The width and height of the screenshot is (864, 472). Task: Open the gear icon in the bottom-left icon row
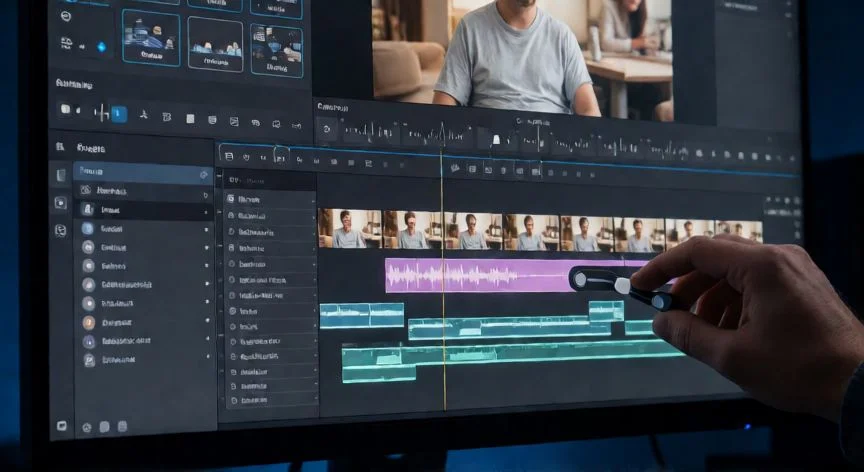click(87, 427)
